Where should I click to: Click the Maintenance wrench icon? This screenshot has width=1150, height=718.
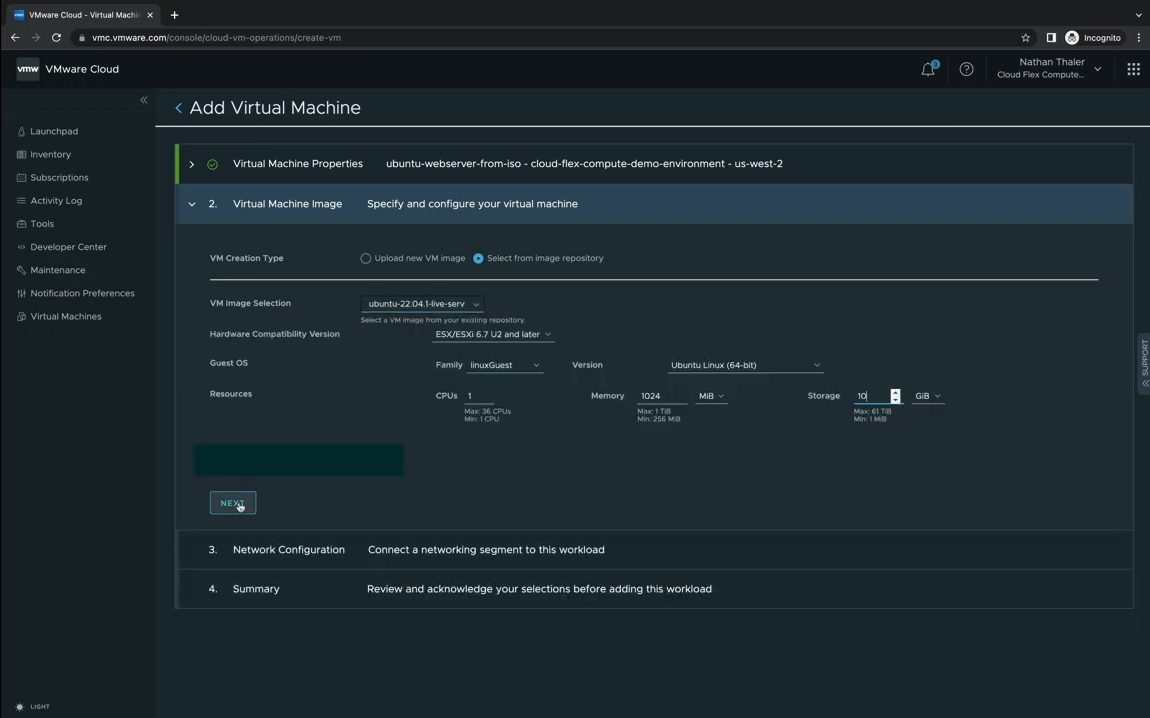(x=21, y=270)
